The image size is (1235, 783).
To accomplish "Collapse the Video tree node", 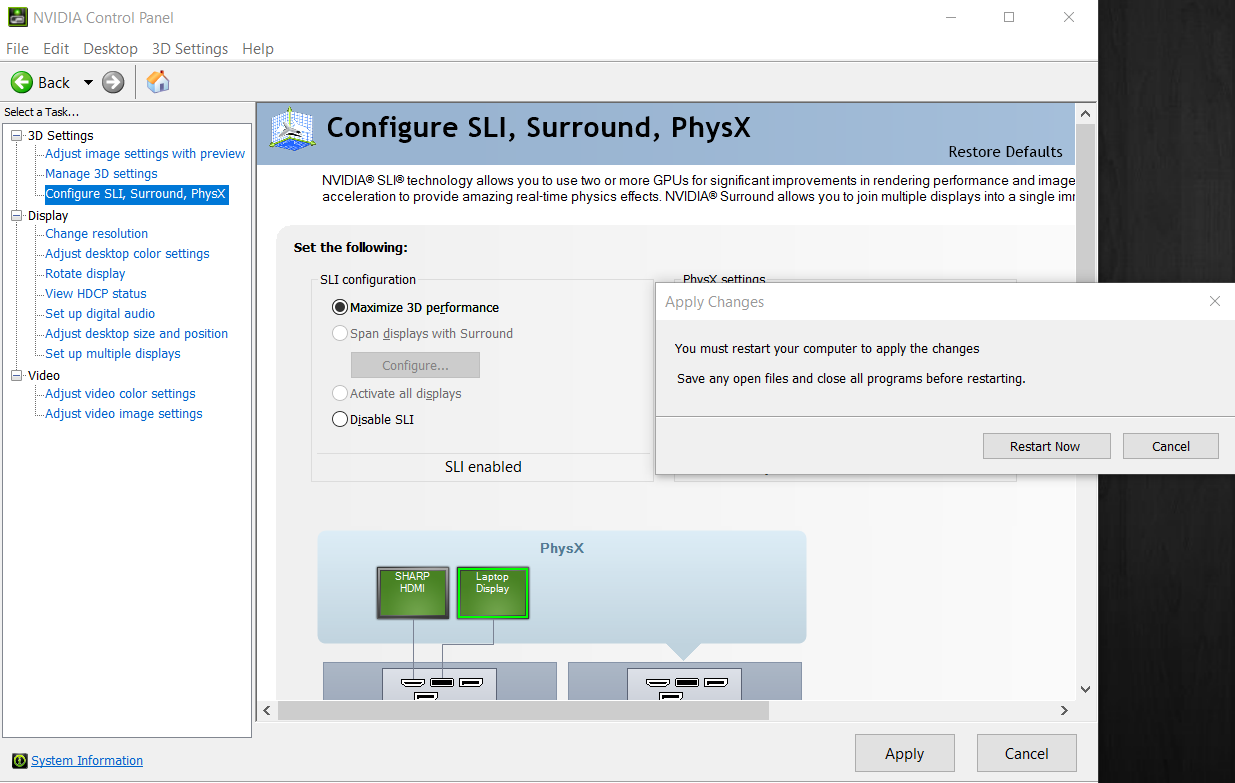I will point(16,376).
